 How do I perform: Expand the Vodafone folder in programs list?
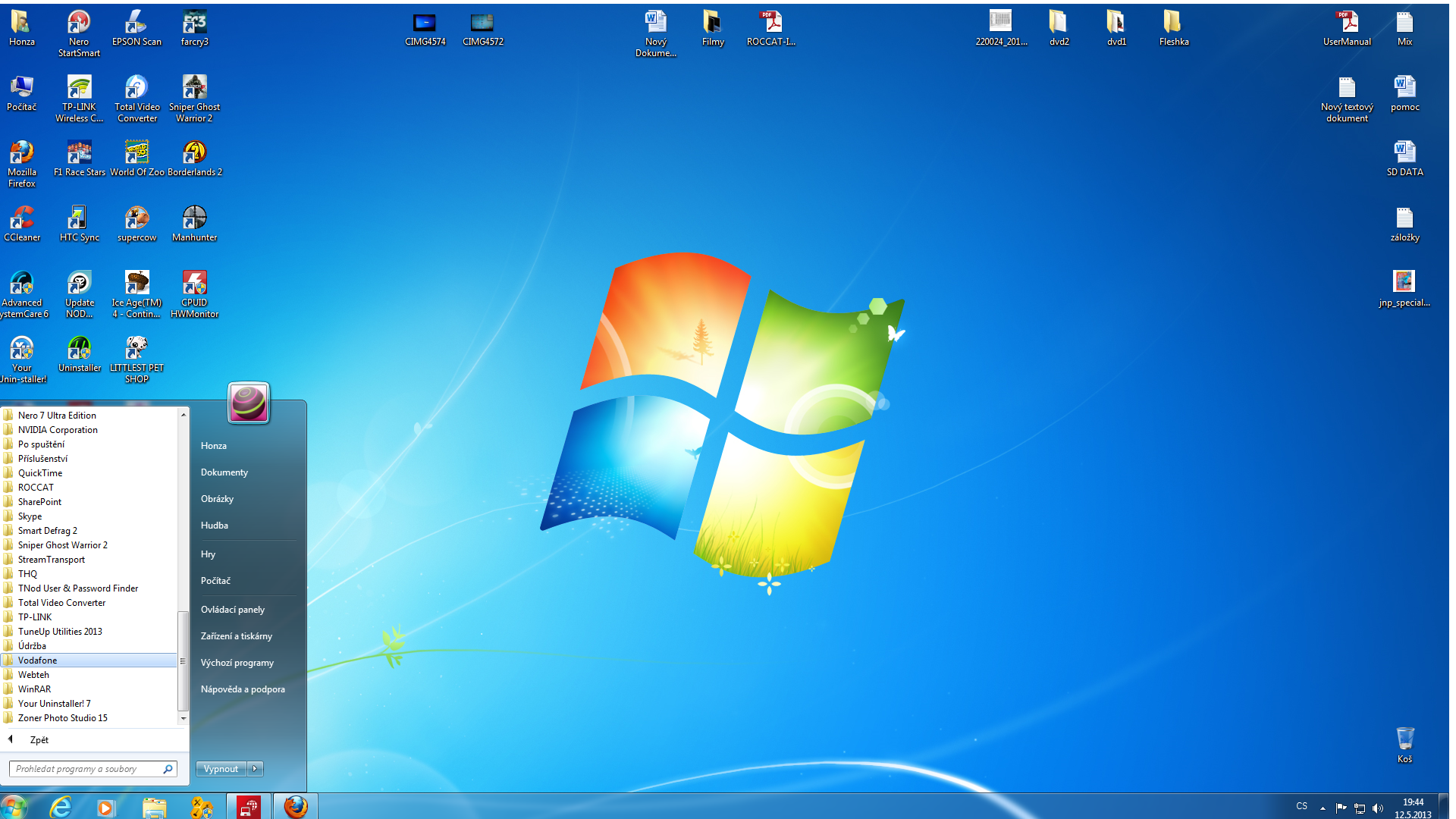click(x=38, y=661)
